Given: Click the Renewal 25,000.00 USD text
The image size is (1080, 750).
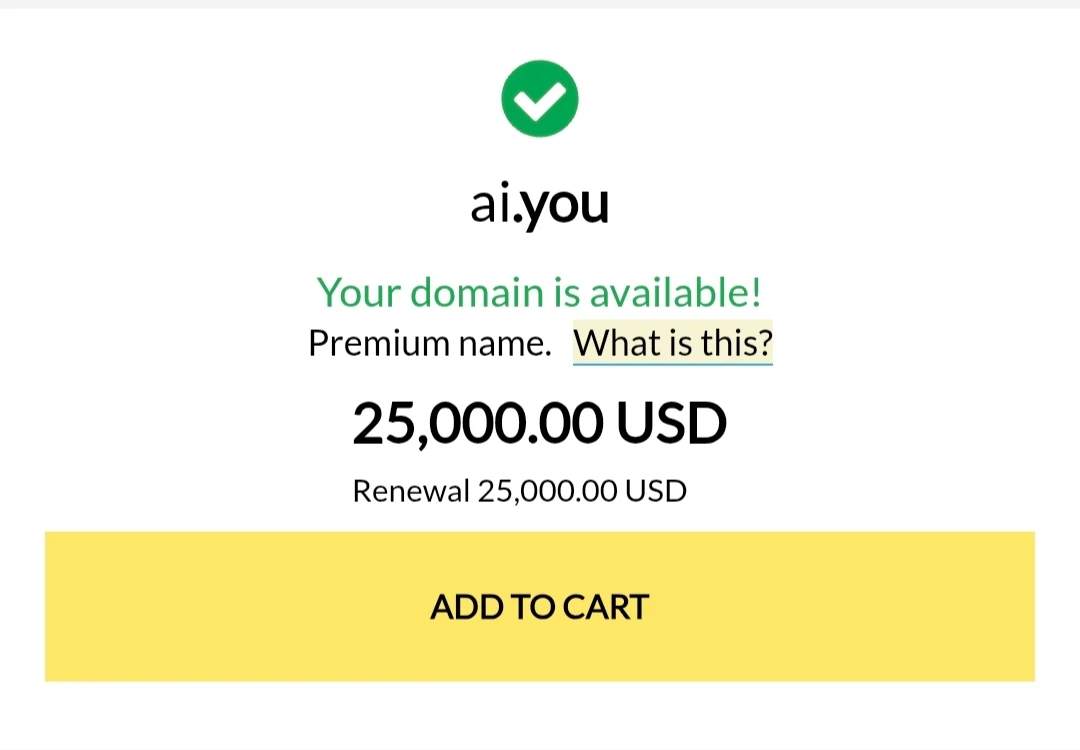Looking at the screenshot, I should pos(520,491).
